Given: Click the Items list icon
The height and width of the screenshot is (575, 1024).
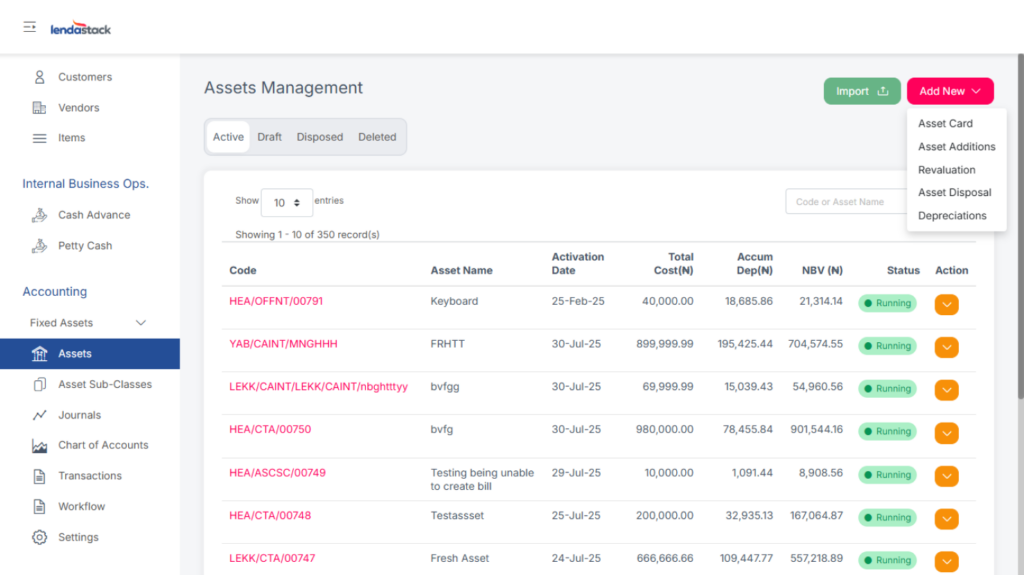Looking at the screenshot, I should (x=40, y=138).
